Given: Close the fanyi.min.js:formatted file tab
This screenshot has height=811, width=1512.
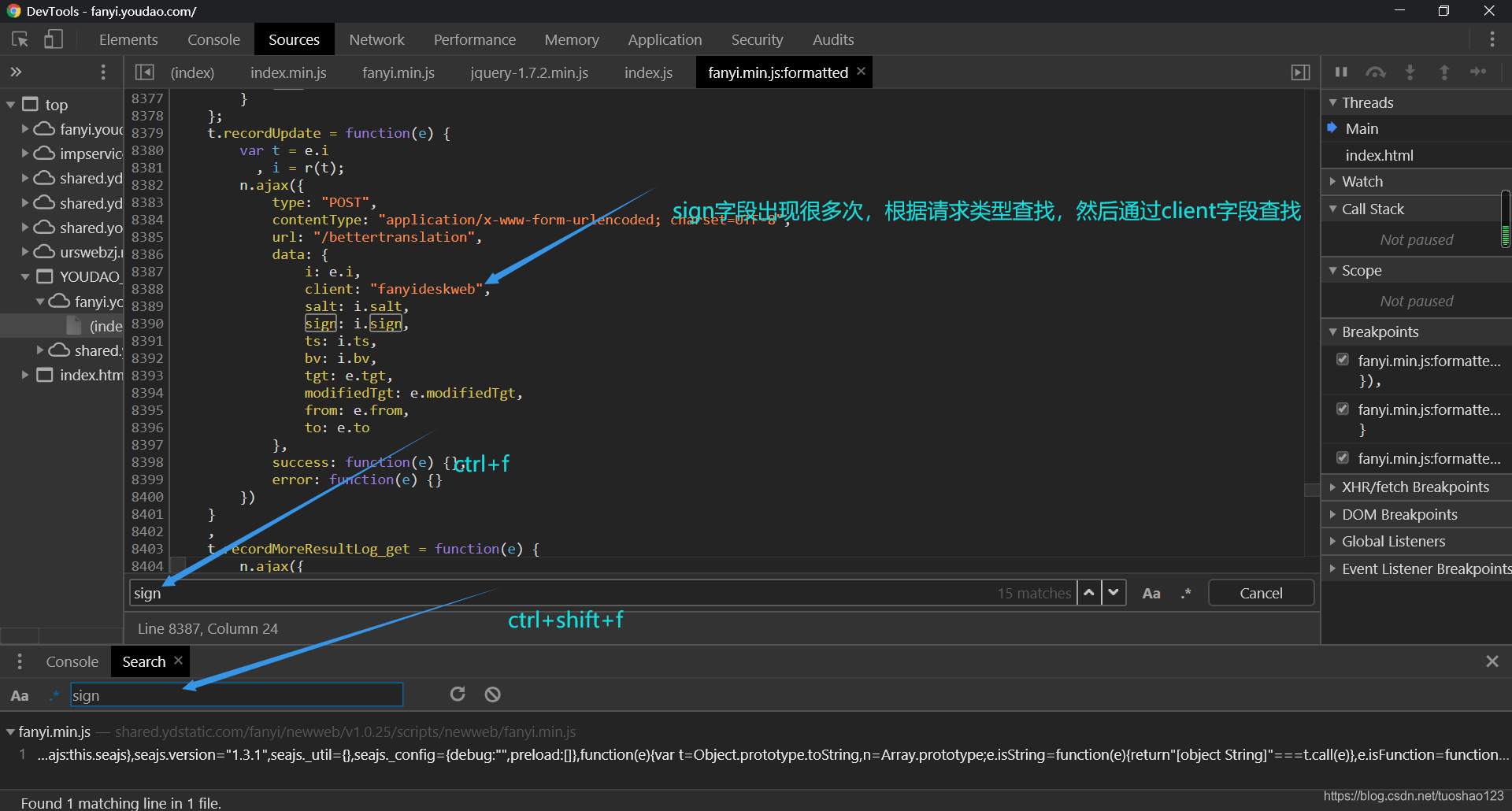Looking at the screenshot, I should [x=861, y=72].
